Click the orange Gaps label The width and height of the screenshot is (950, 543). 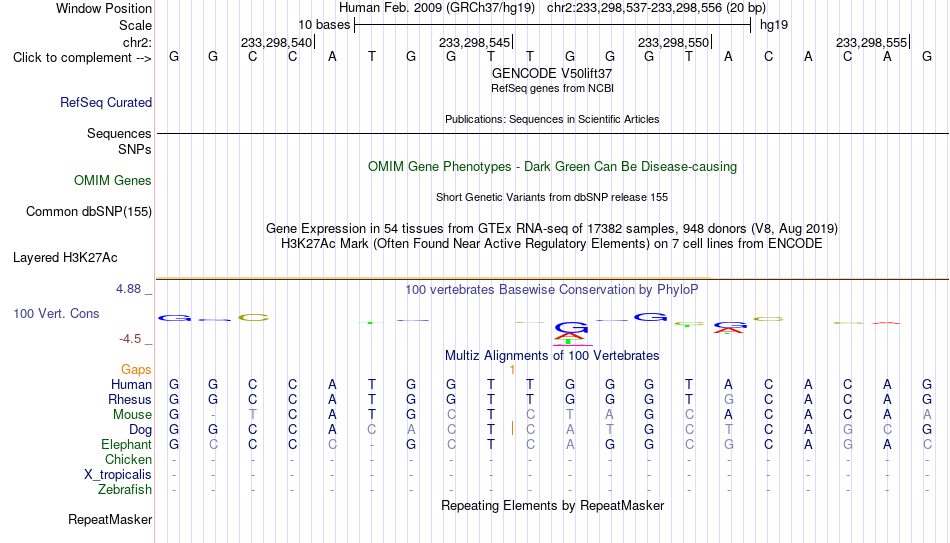pyautogui.click(x=136, y=370)
